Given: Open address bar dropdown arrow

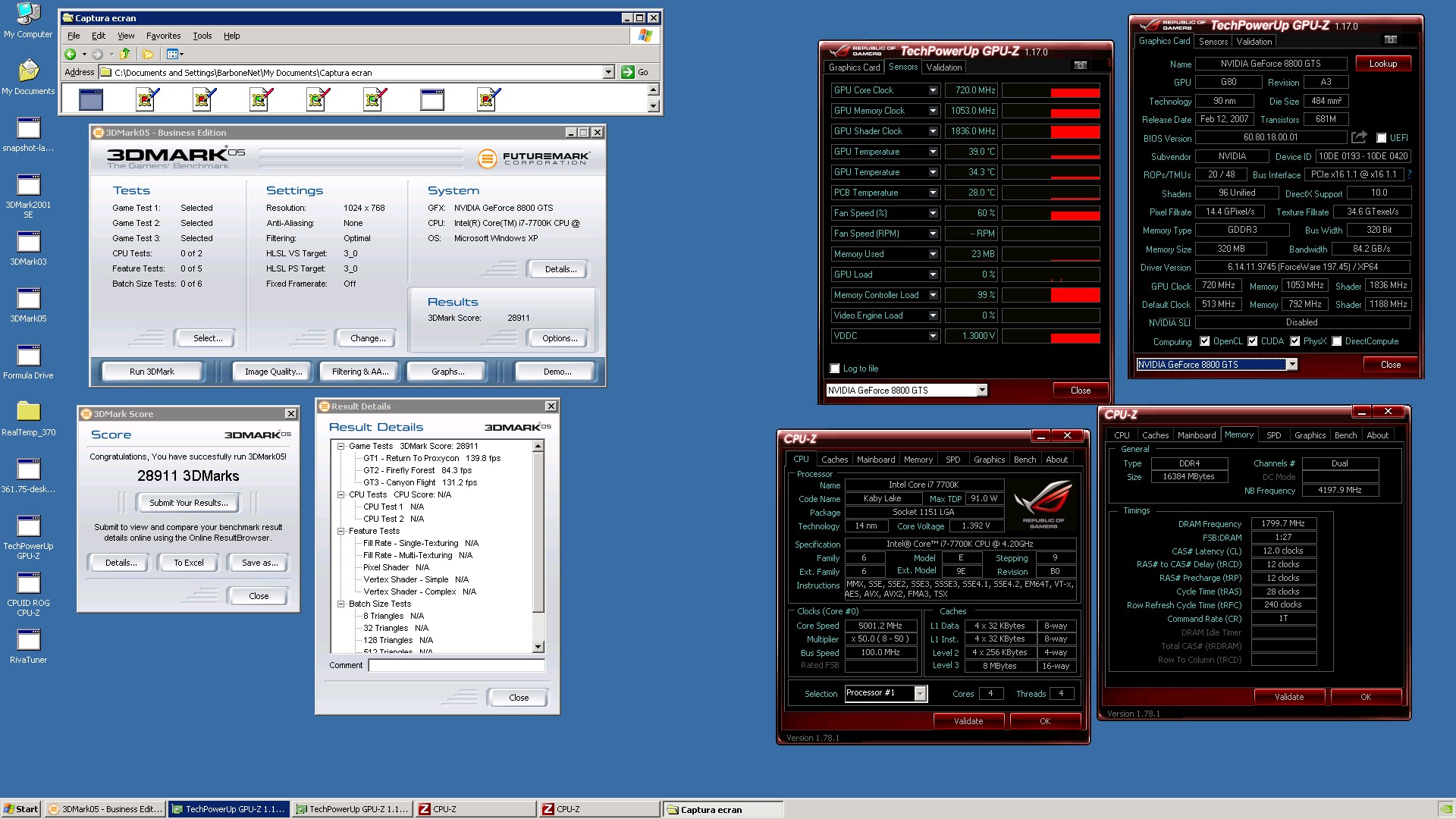Looking at the screenshot, I should pyautogui.click(x=607, y=72).
